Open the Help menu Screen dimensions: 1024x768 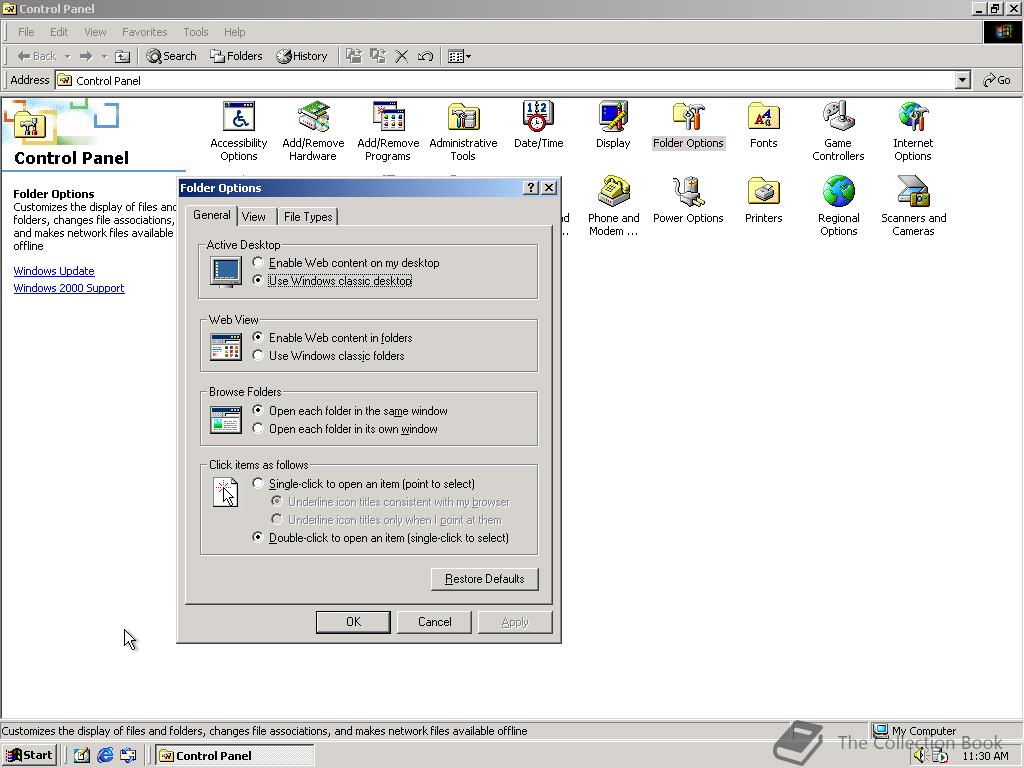pyautogui.click(x=234, y=32)
